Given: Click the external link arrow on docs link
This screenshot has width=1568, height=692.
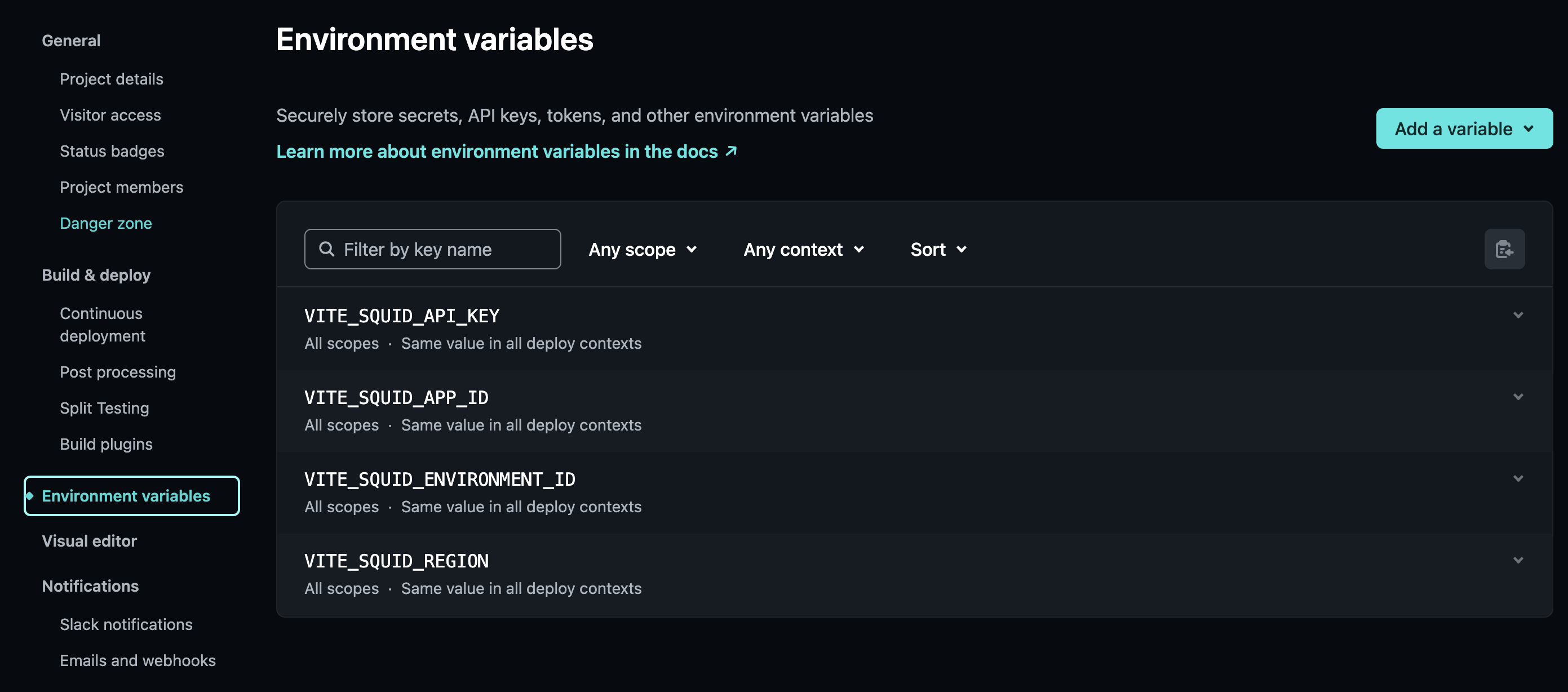Looking at the screenshot, I should pyautogui.click(x=731, y=151).
